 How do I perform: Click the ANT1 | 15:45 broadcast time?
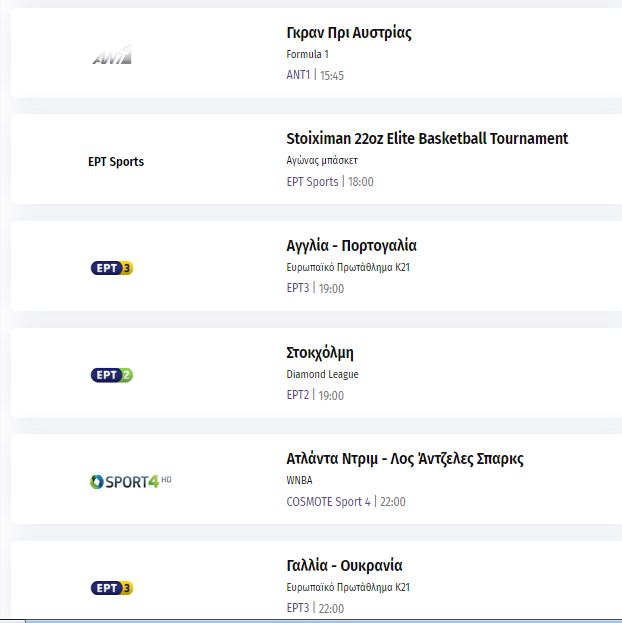pyautogui.click(x=315, y=75)
